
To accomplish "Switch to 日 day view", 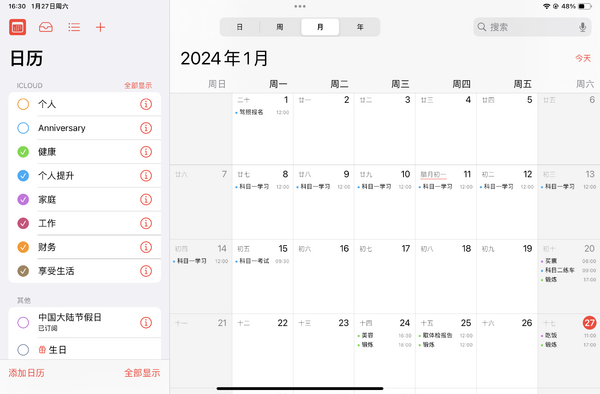I will [x=240, y=27].
